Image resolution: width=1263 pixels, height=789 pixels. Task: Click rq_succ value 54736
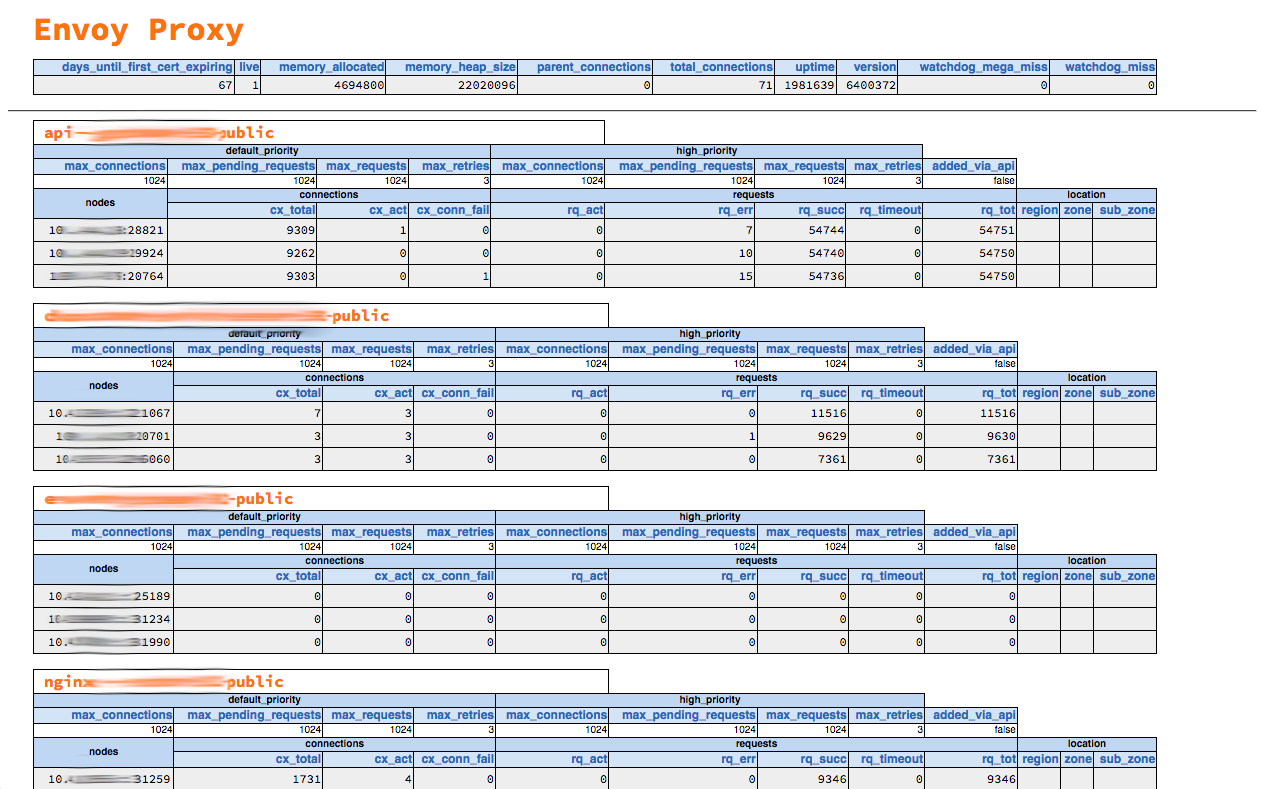[x=826, y=276]
